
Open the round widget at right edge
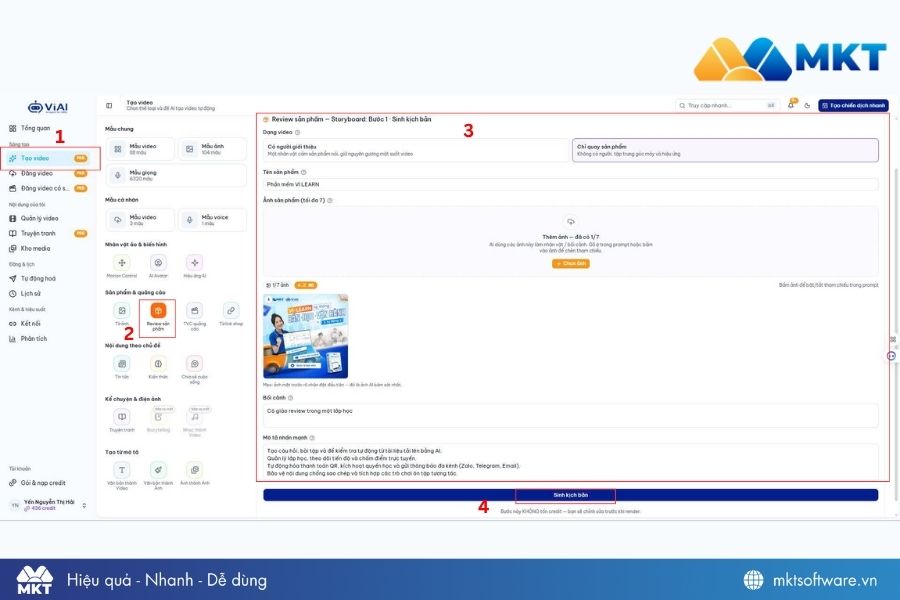coord(891,356)
